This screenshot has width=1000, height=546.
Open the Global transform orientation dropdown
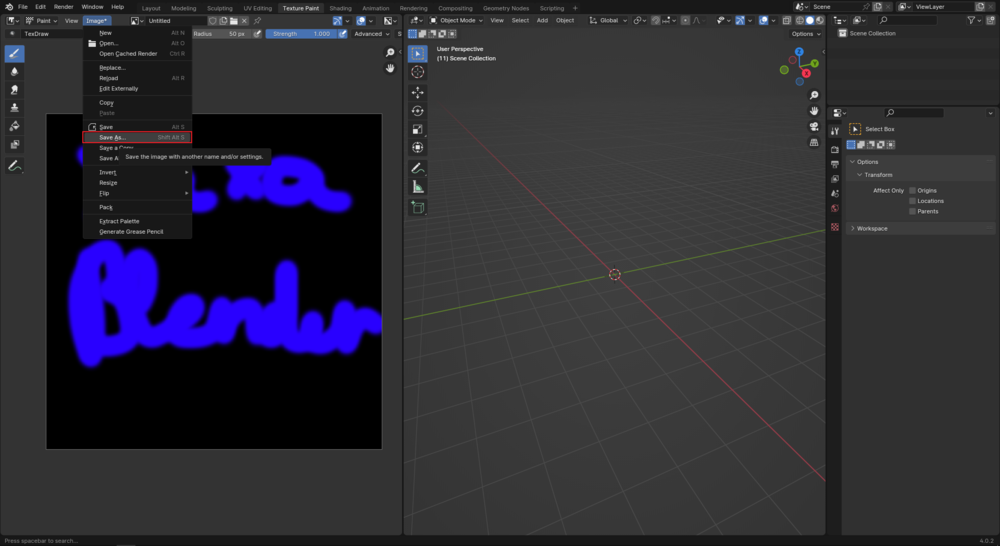click(x=607, y=20)
